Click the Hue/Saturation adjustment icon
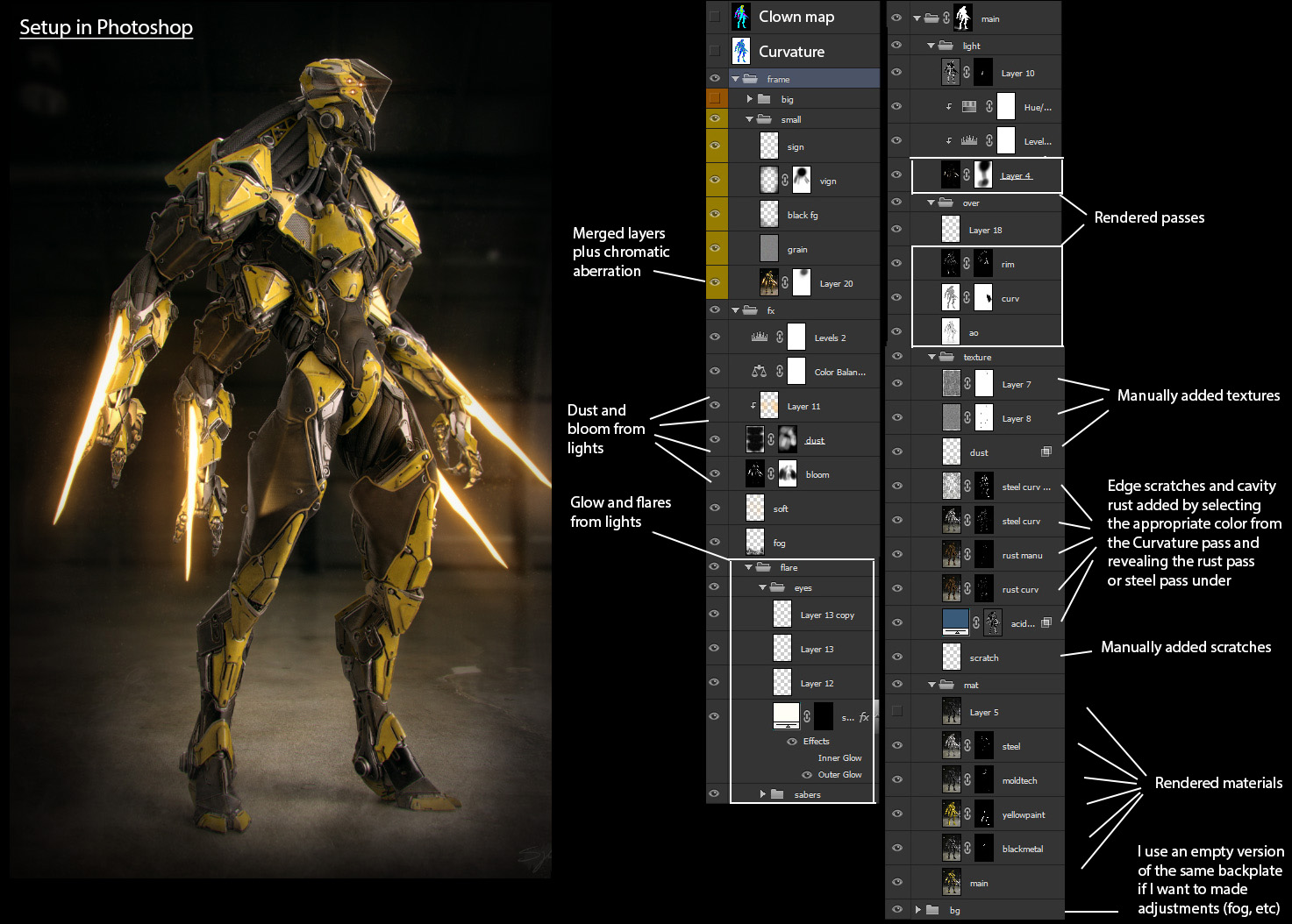Image resolution: width=1292 pixels, height=924 pixels. coord(969,107)
